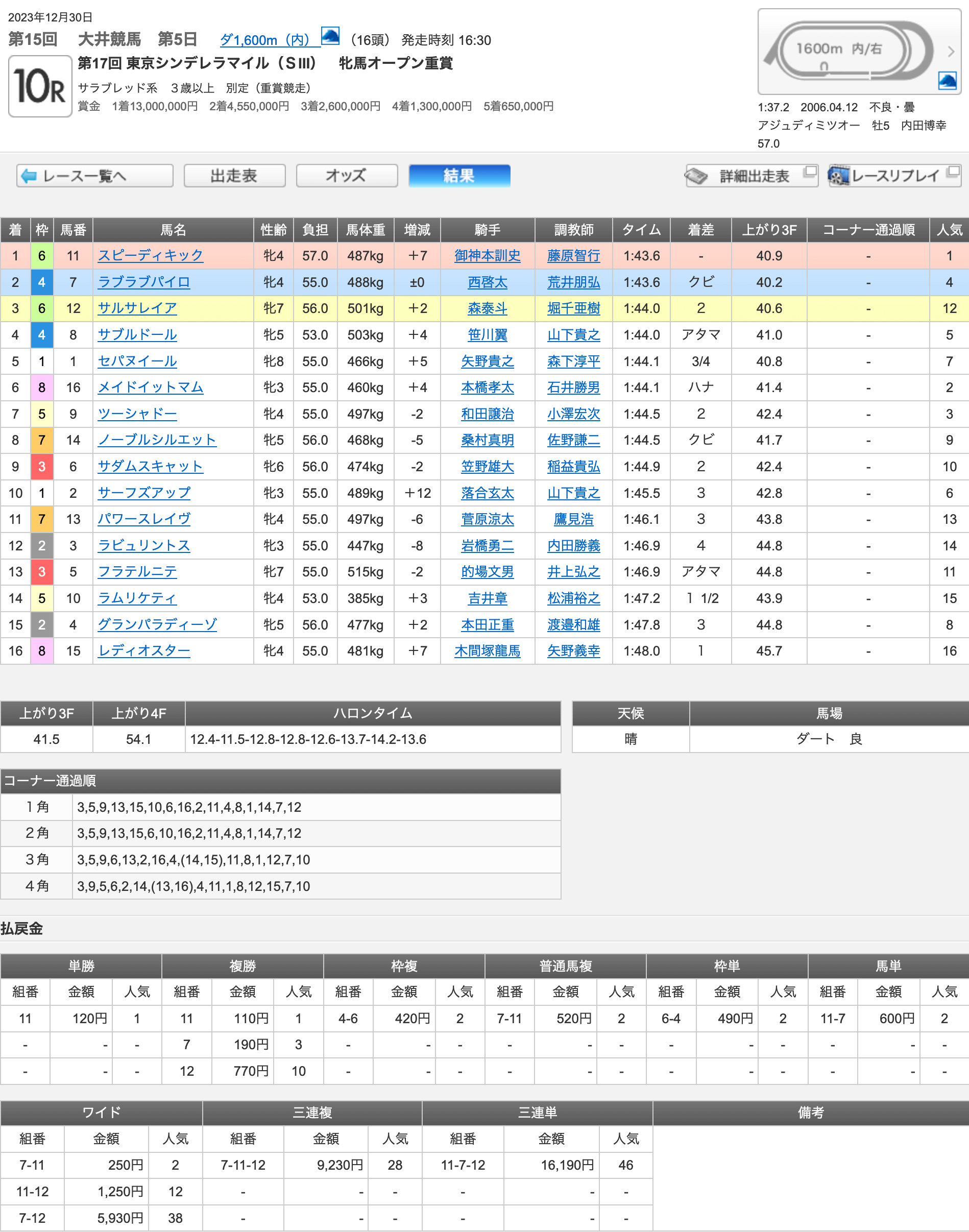Click the blue icon on the course map
Image resolution: width=969 pixels, height=1232 pixels.
click(948, 81)
